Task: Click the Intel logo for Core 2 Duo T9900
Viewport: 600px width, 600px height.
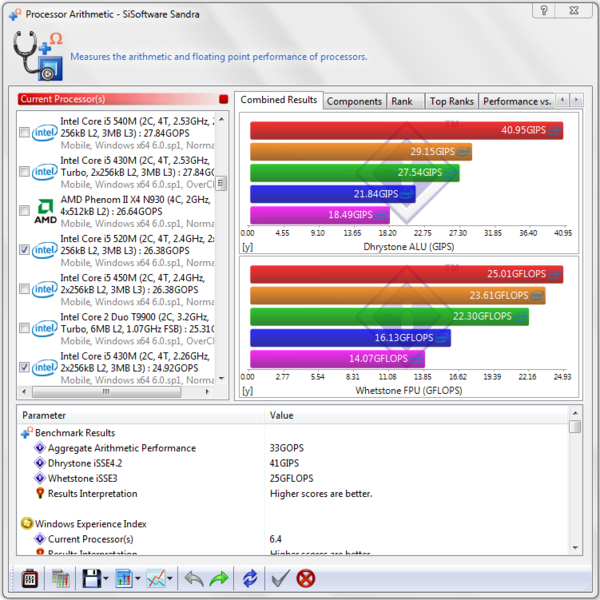Action: coord(44,328)
